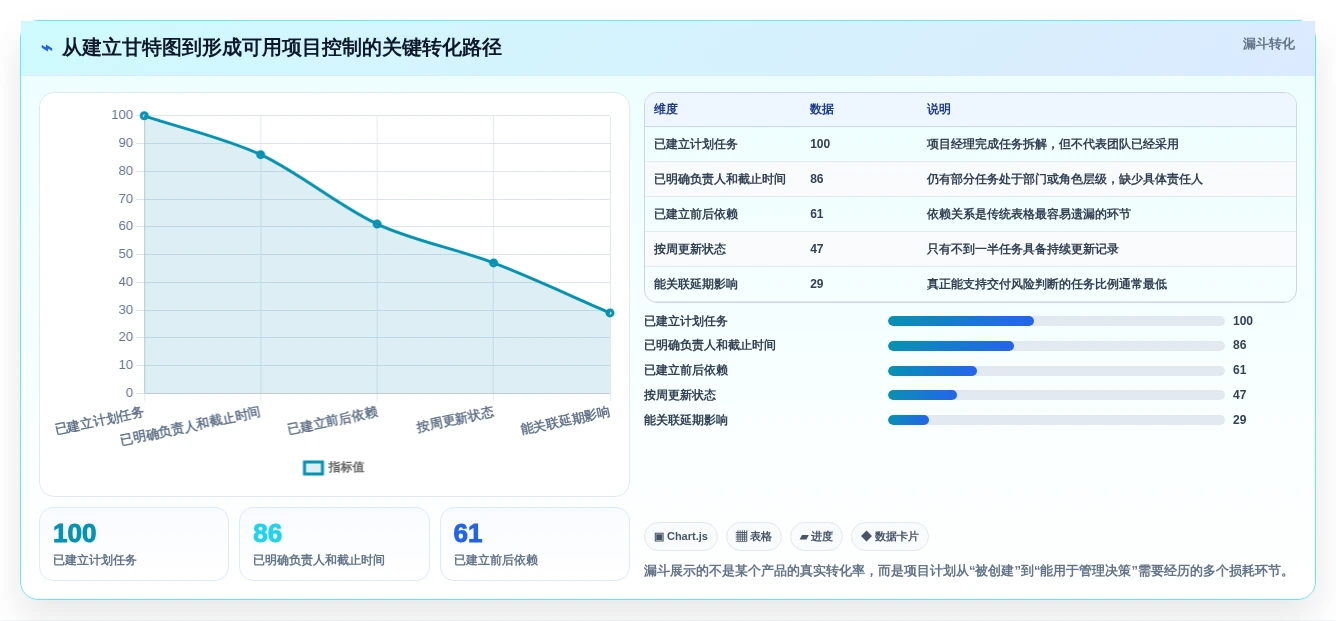Click the 维度 column header
Viewport: 1336px width, 621px height.
click(666, 109)
